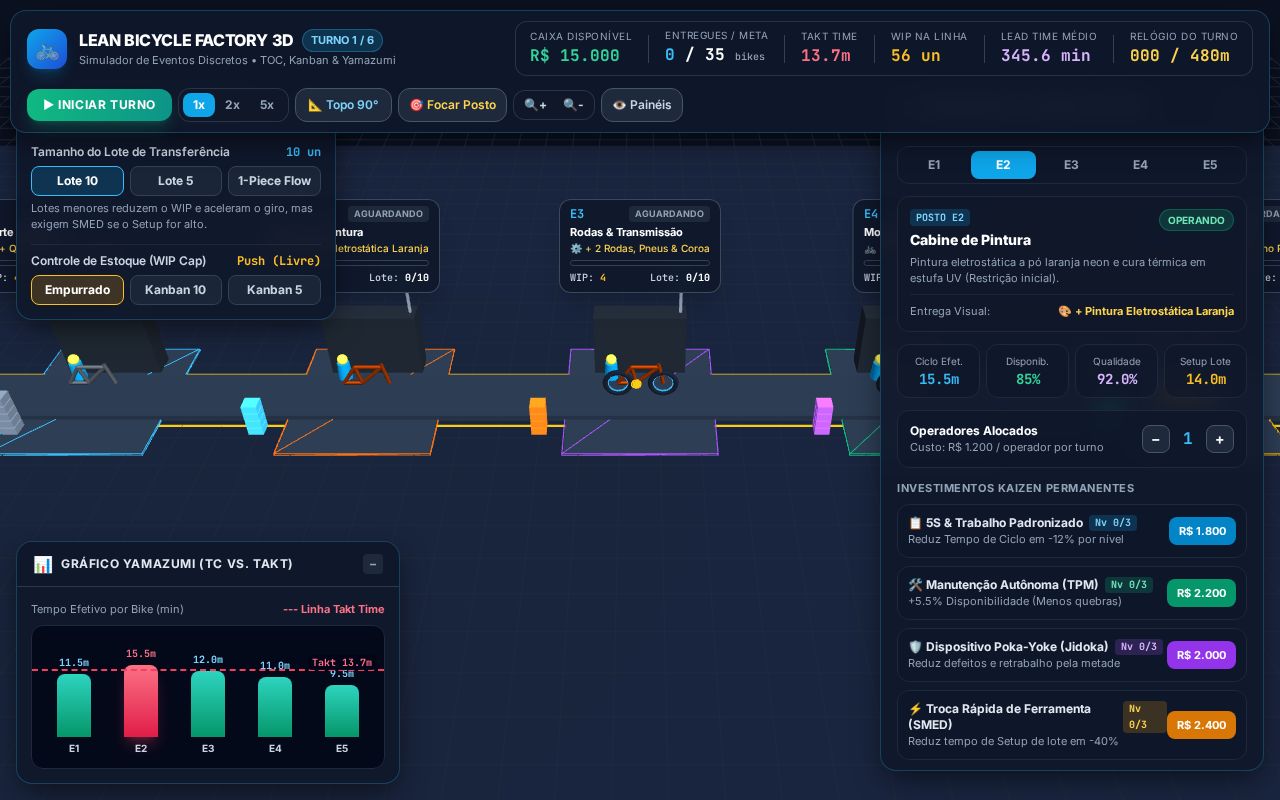Click the Yamazumi bar chart icon
The height and width of the screenshot is (800, 1280).
pyautogui.click(x=43, y=564)
